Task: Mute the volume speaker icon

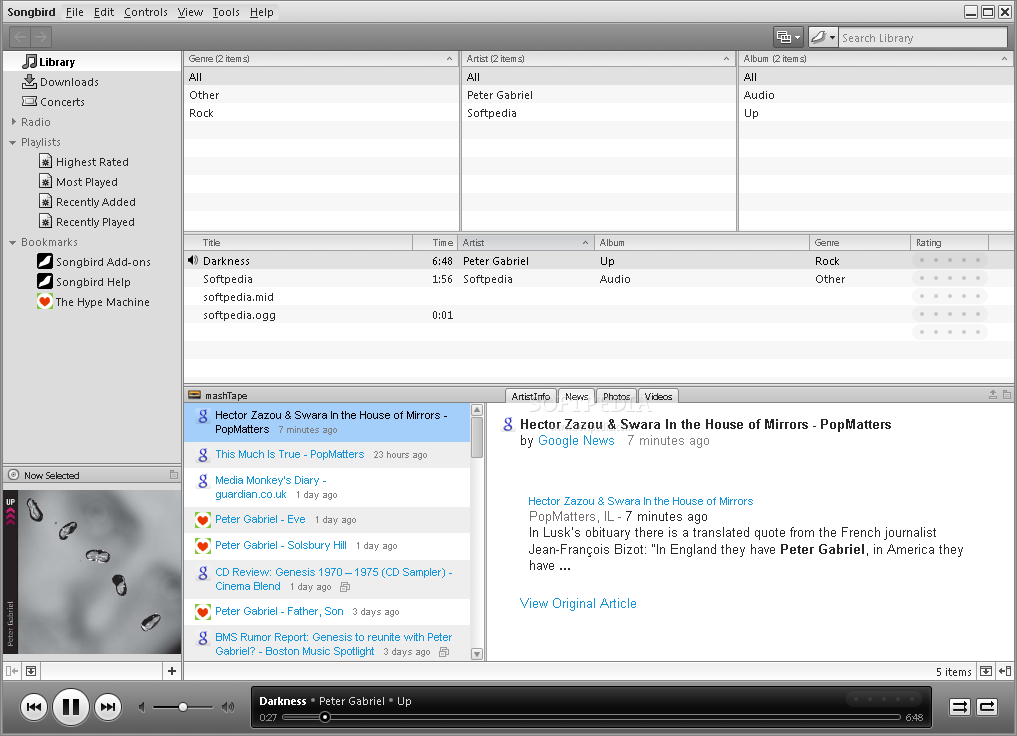Action: pyautogui.click(x=141, y=707)
